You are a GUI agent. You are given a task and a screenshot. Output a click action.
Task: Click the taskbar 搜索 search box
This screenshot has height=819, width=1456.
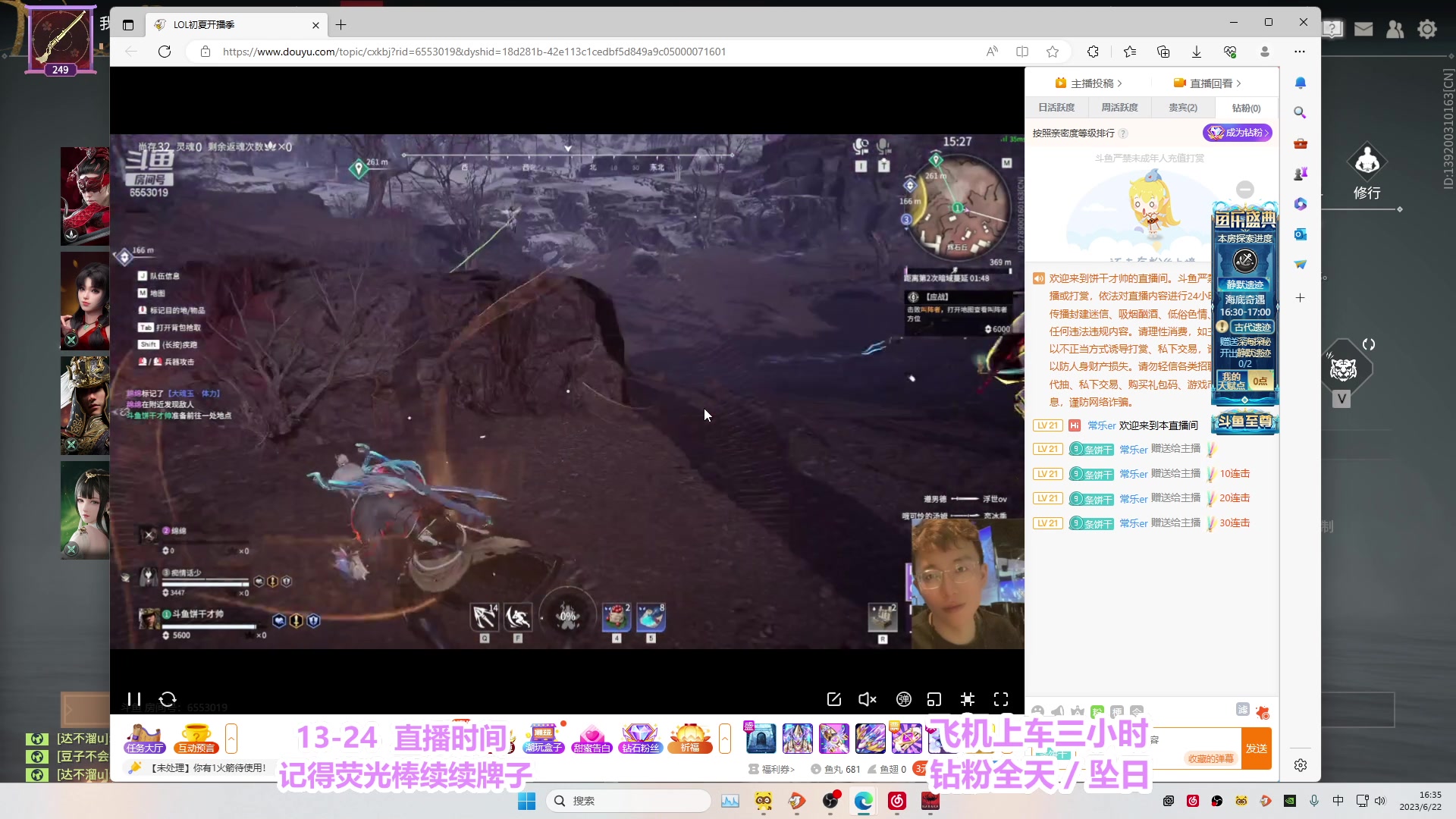coord(629,801)
